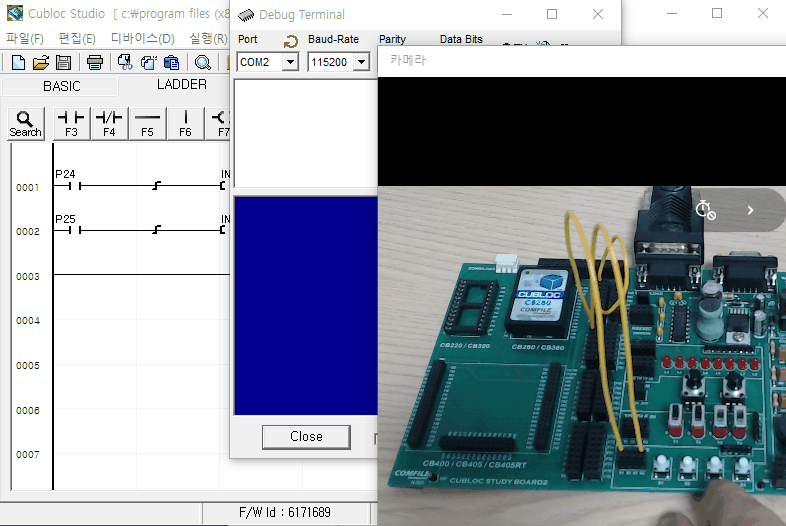
Task: Open a file with the folder icon
Action: pos(41,62)
